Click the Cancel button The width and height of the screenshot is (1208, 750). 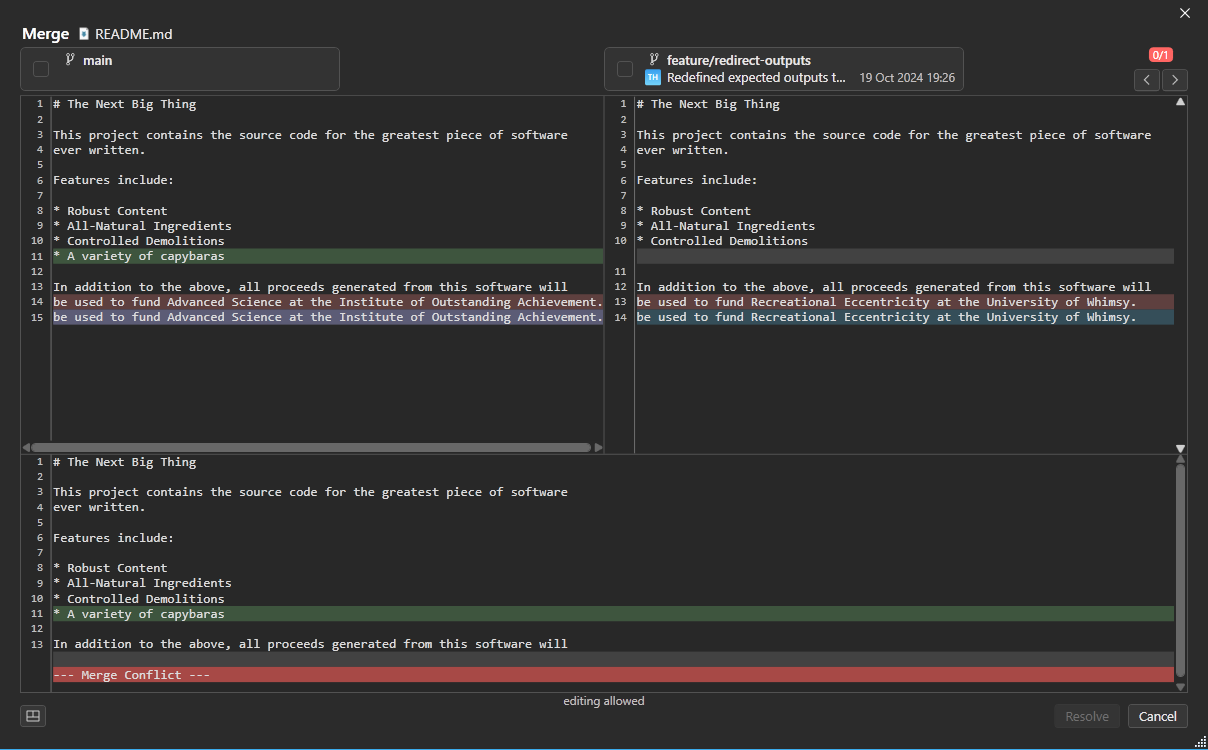pos(1158,716)
